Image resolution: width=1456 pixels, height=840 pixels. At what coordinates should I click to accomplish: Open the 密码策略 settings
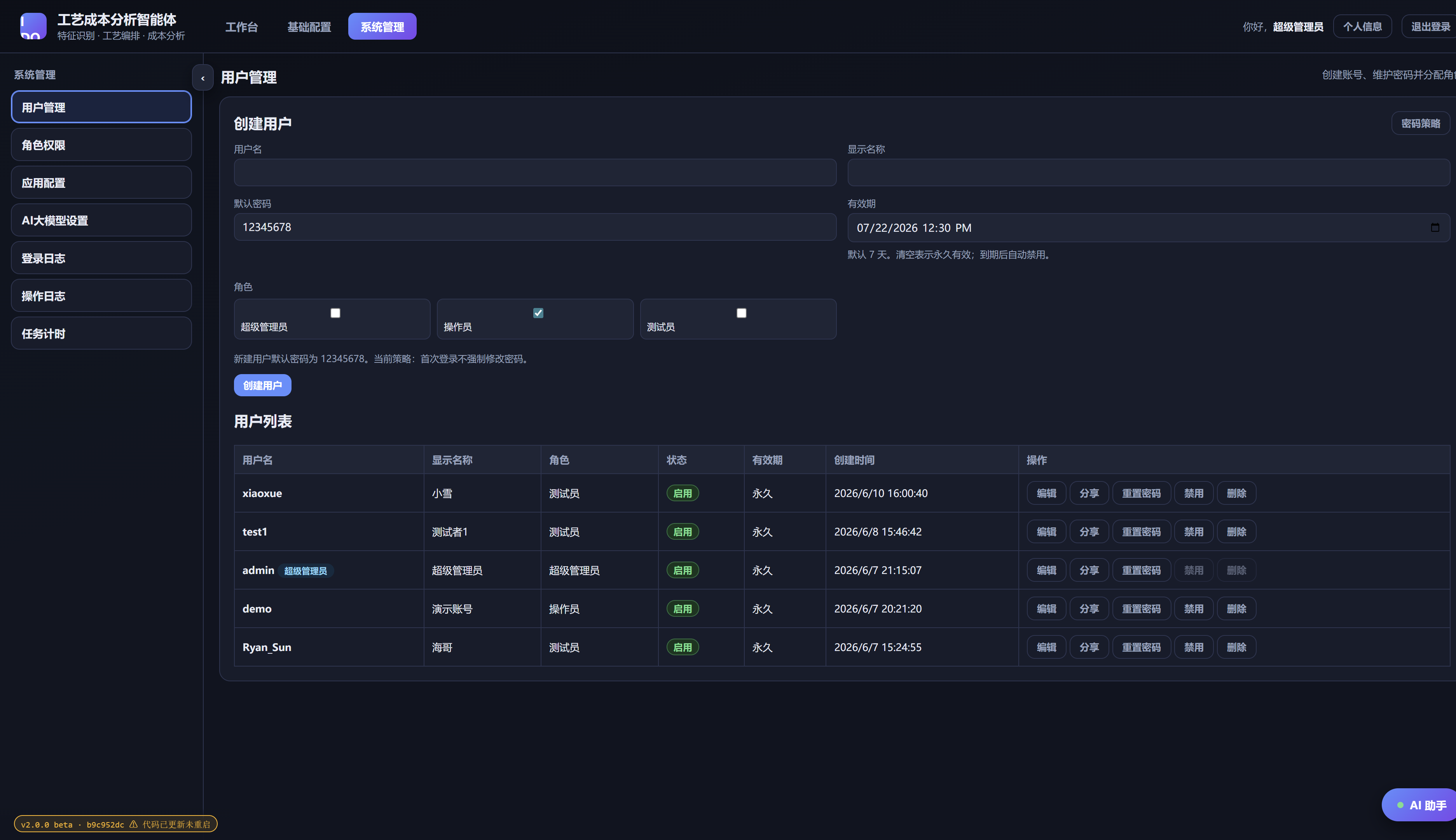(1420, 123)
